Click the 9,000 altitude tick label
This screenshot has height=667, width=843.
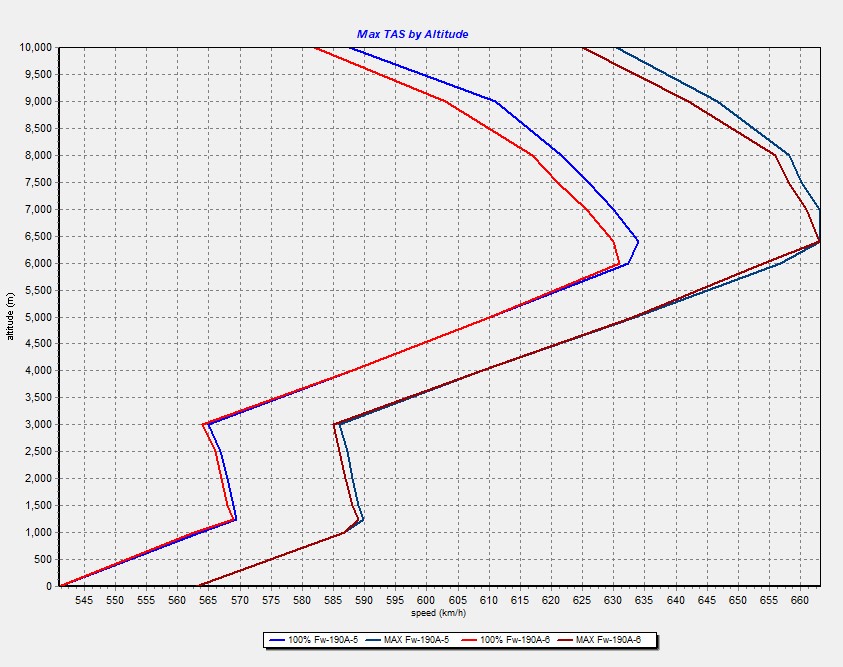[38, 101]
